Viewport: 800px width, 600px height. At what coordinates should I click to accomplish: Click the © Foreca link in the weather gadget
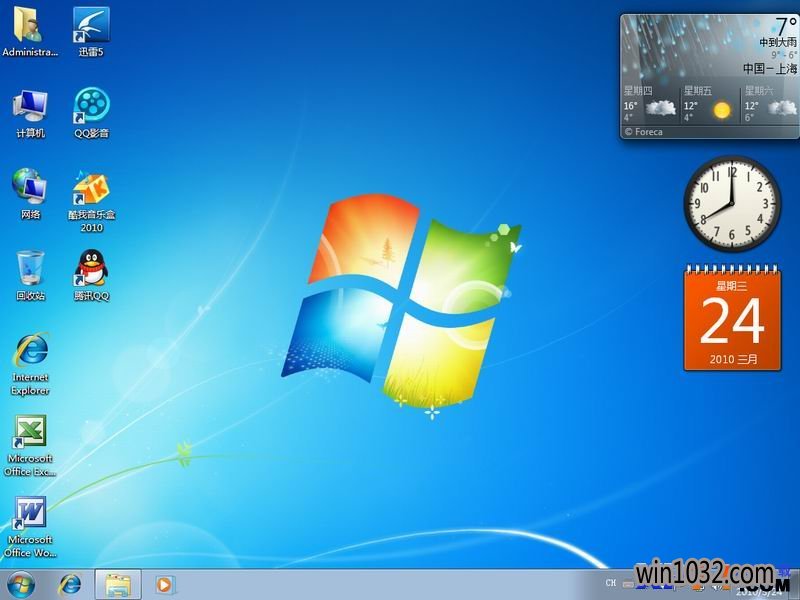pyautogui.click(x=644, y=131)
